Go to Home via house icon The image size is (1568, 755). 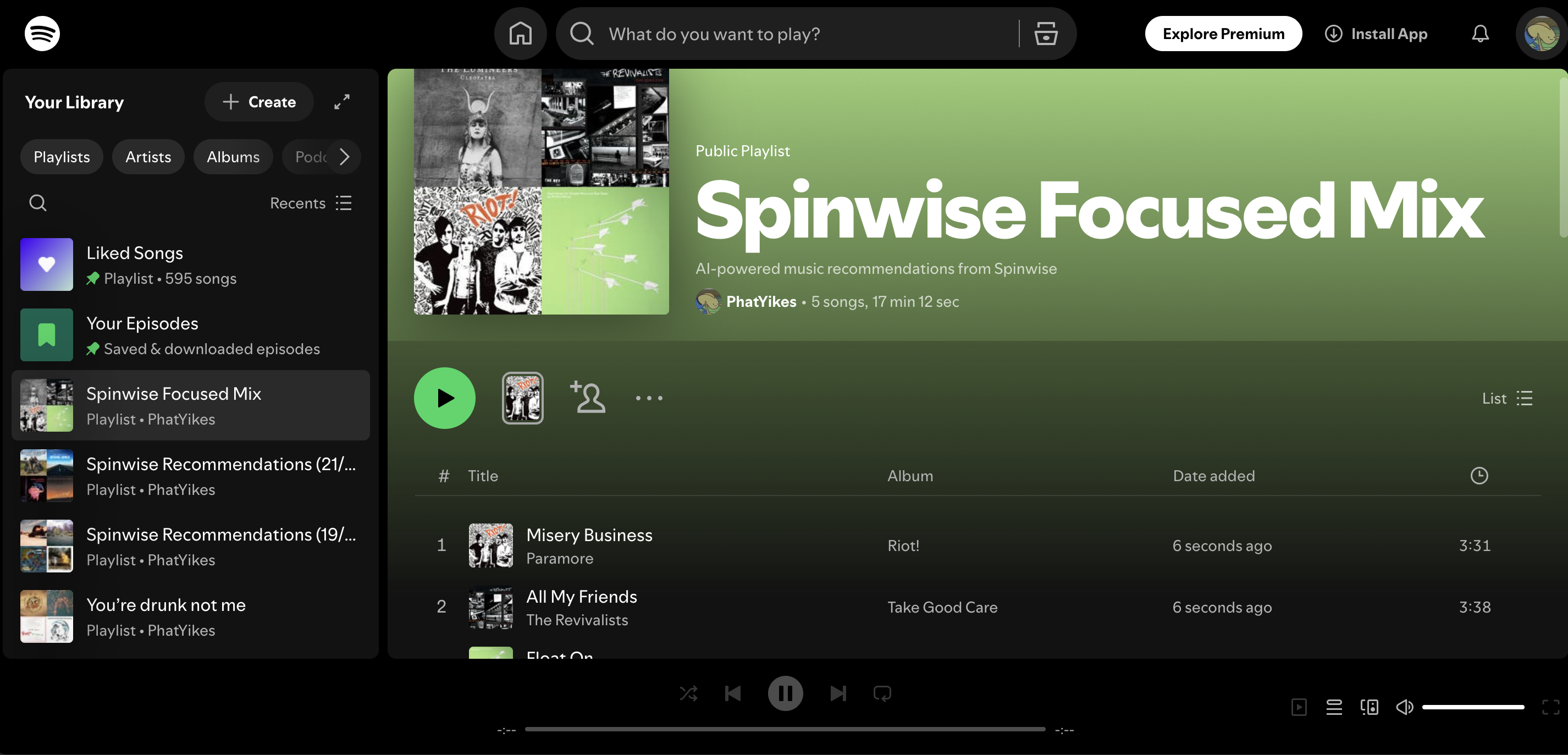[520, 34]
